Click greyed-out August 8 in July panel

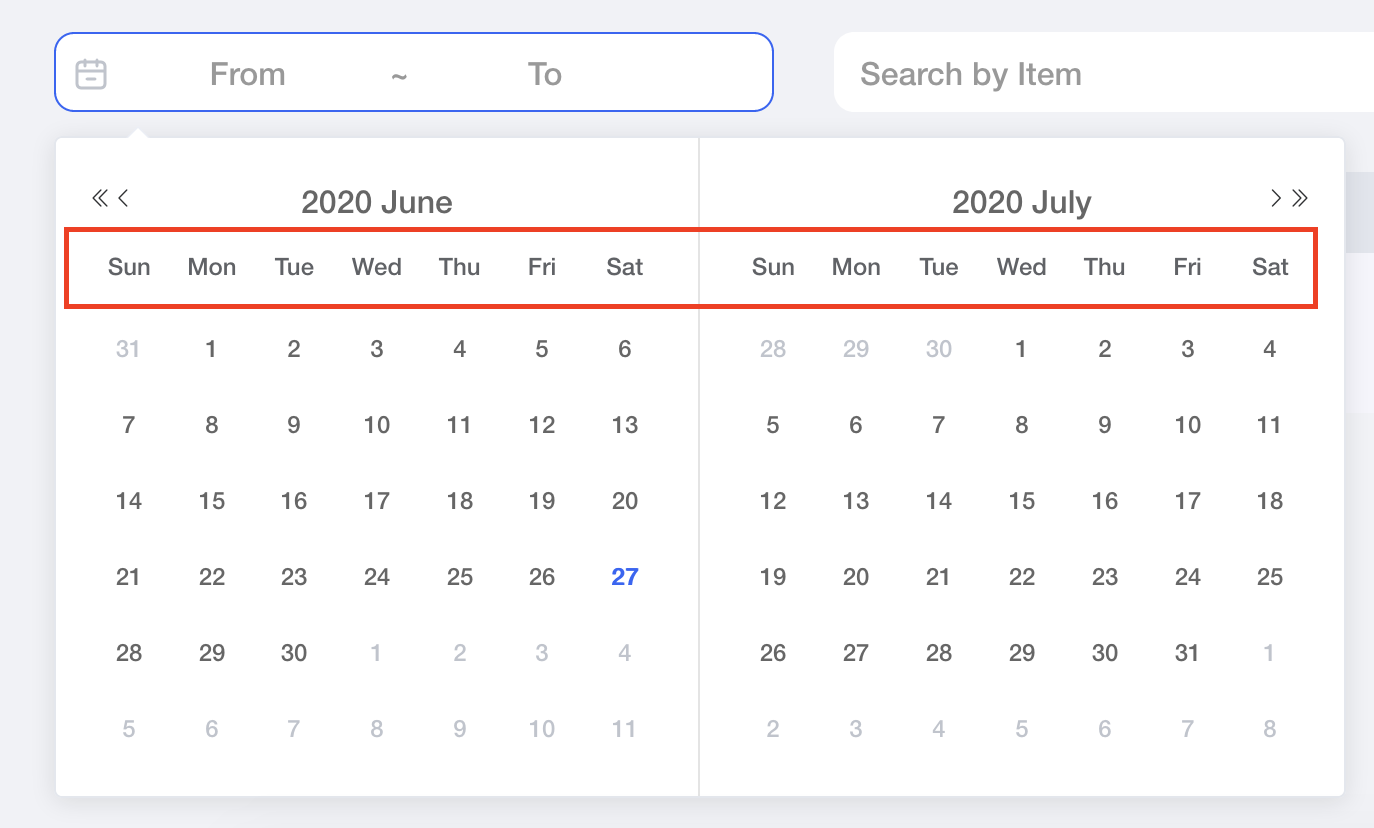[x=1269, y=729]
